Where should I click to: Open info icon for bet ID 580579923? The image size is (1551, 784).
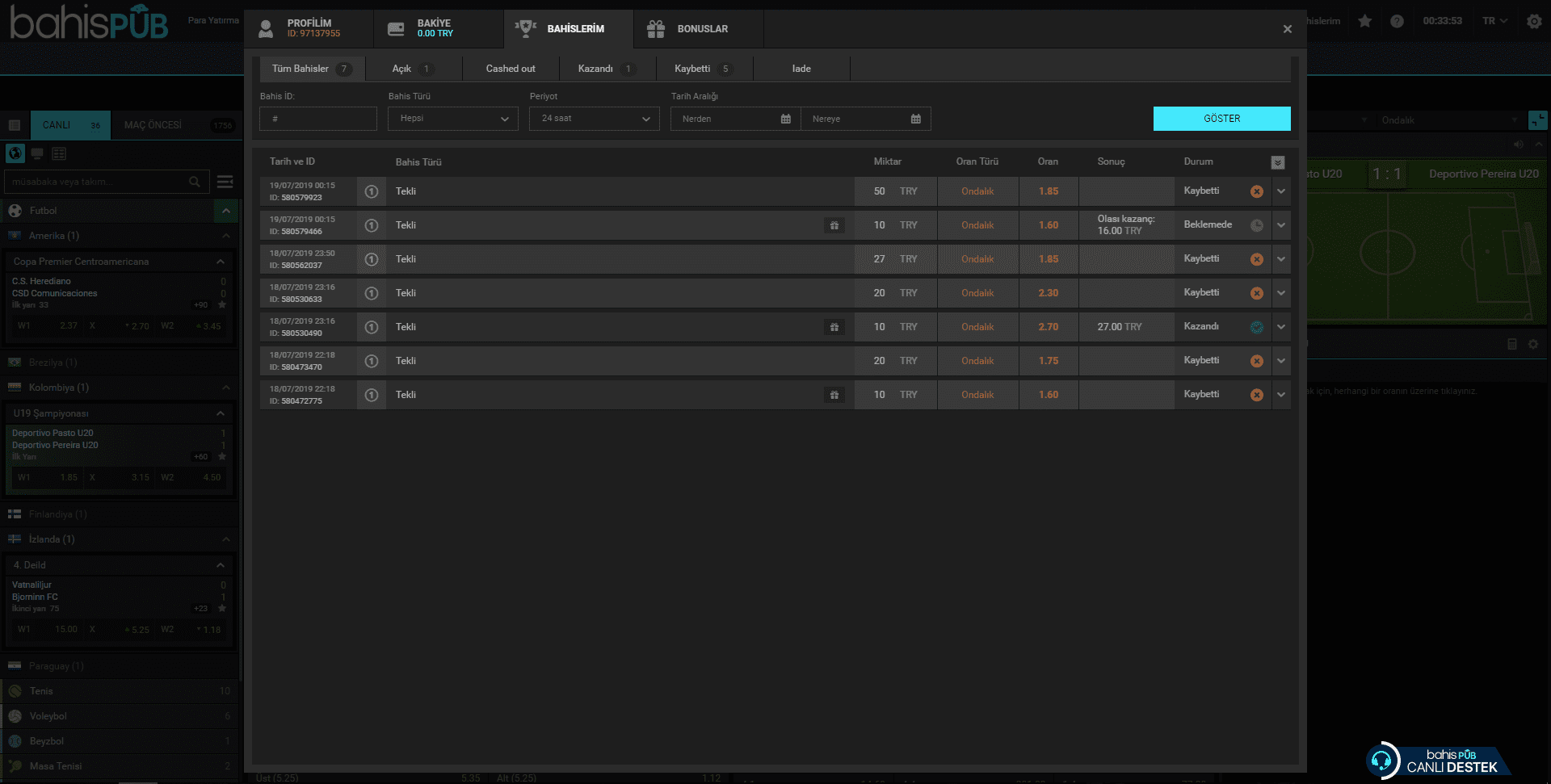click(x=372, y=191)
